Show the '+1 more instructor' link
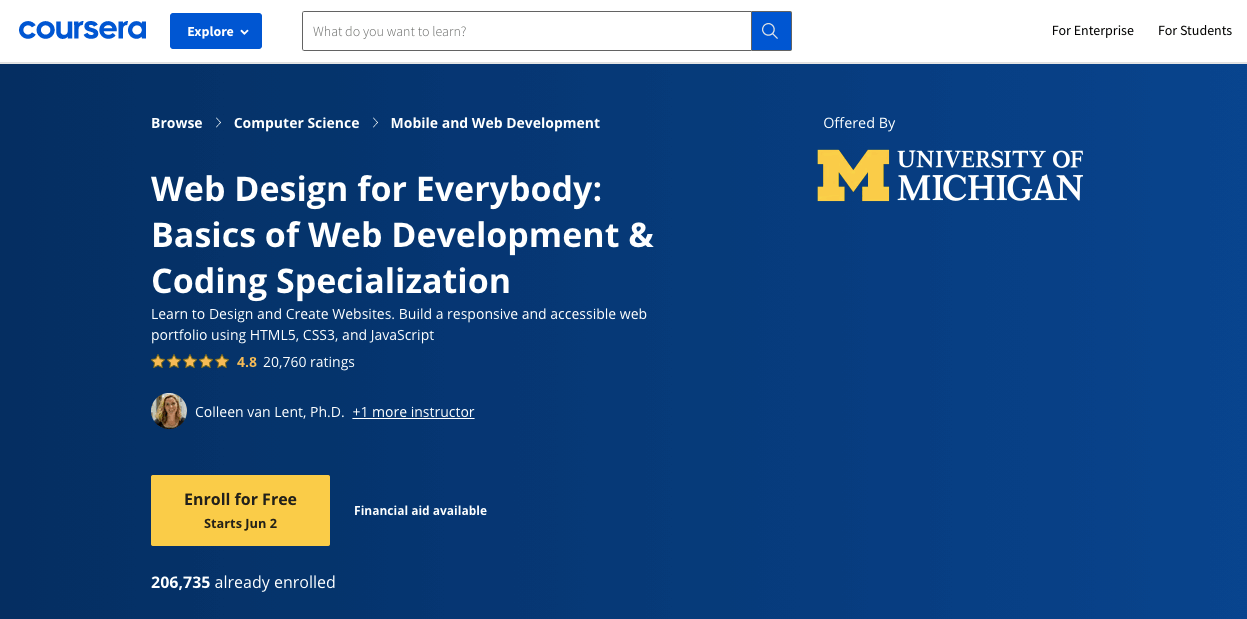 coord(413,412)
